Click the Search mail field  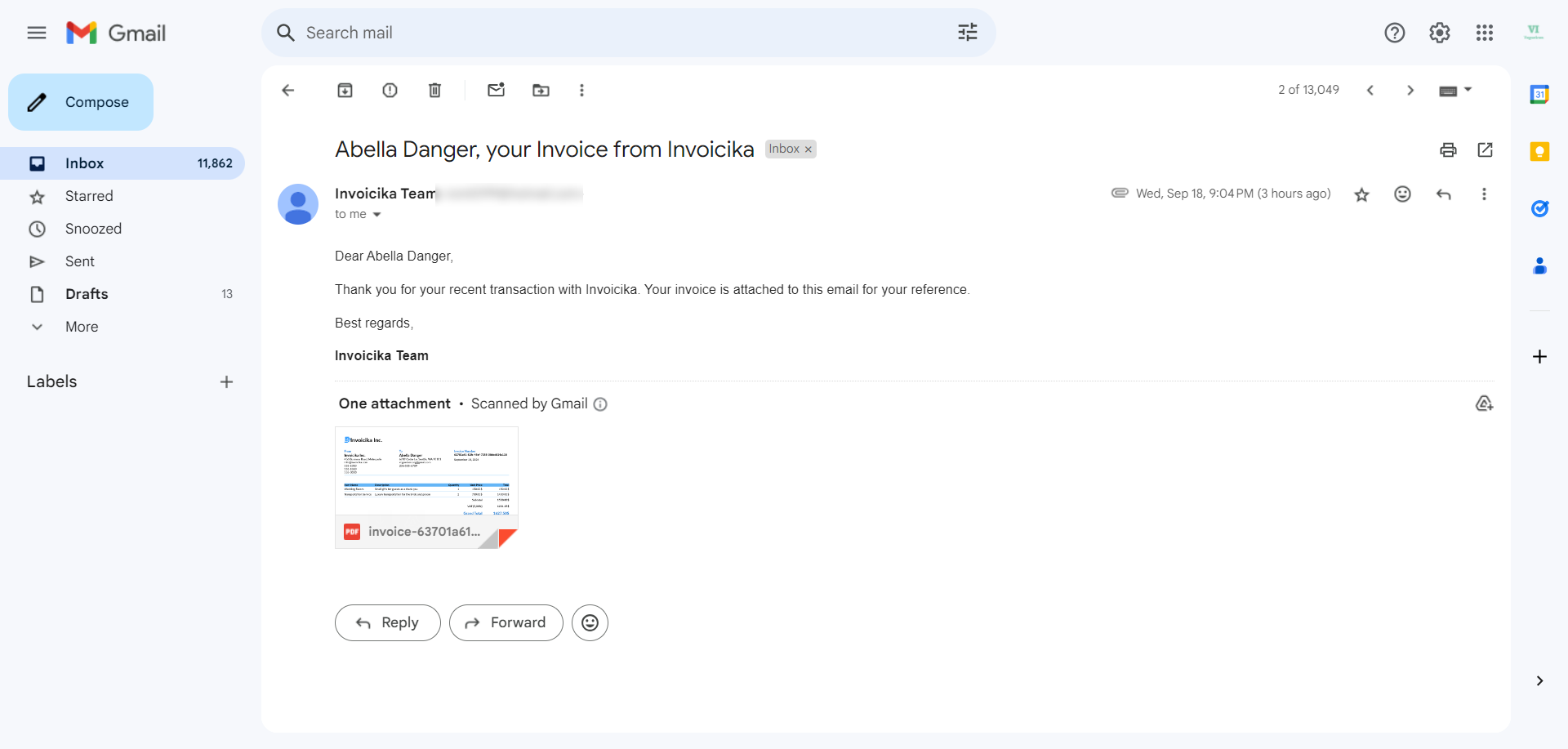pyautogui.click(x=628, y=33)
